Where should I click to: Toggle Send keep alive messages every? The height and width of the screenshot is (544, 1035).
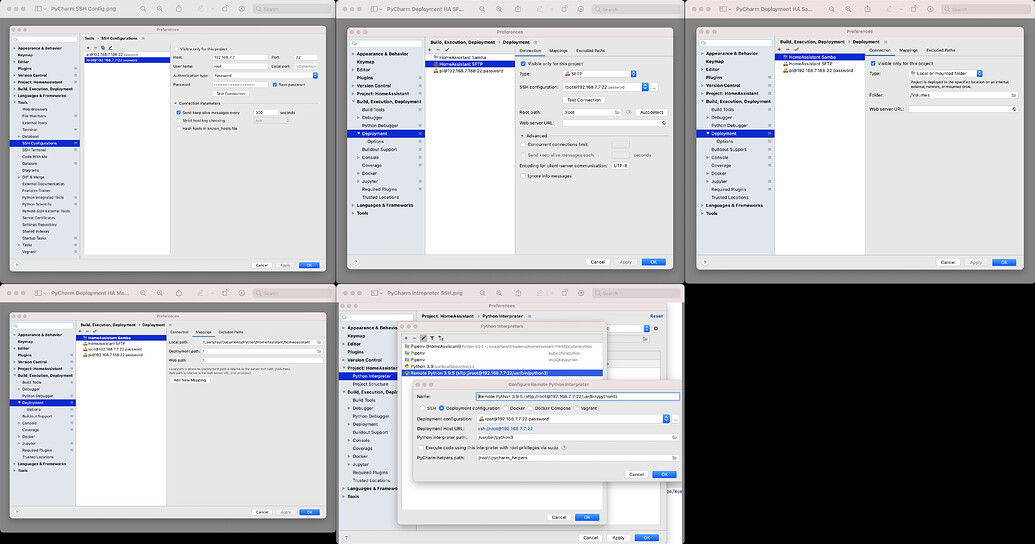pos(179,113)
